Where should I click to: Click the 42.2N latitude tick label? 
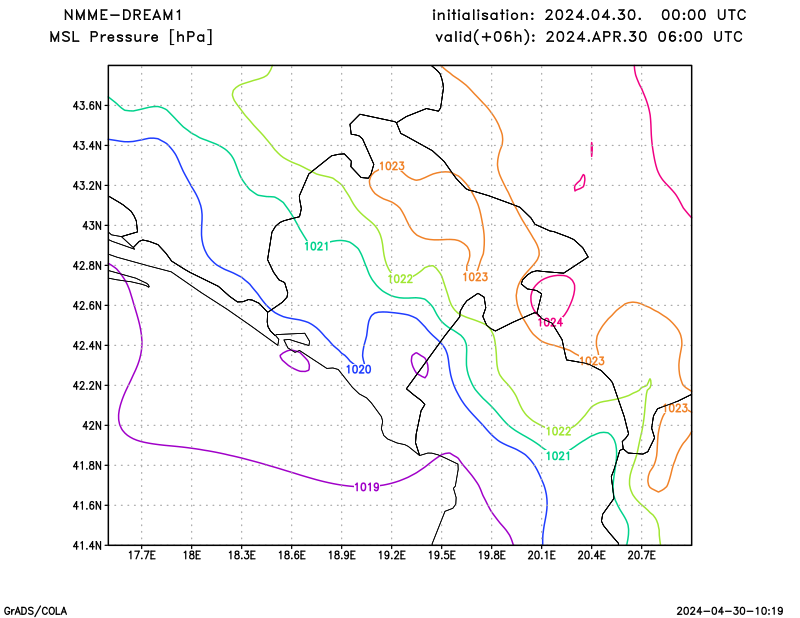click(x=87, y=385)
